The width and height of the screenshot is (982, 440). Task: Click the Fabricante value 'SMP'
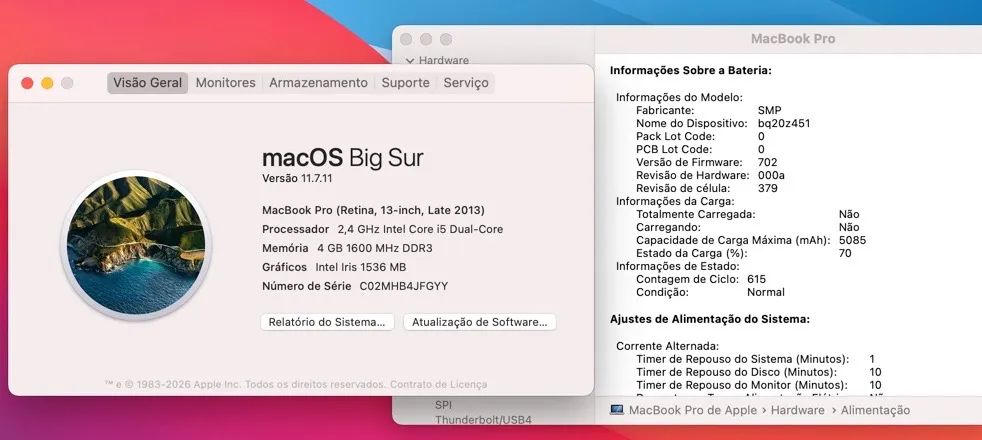coord(769,110)
